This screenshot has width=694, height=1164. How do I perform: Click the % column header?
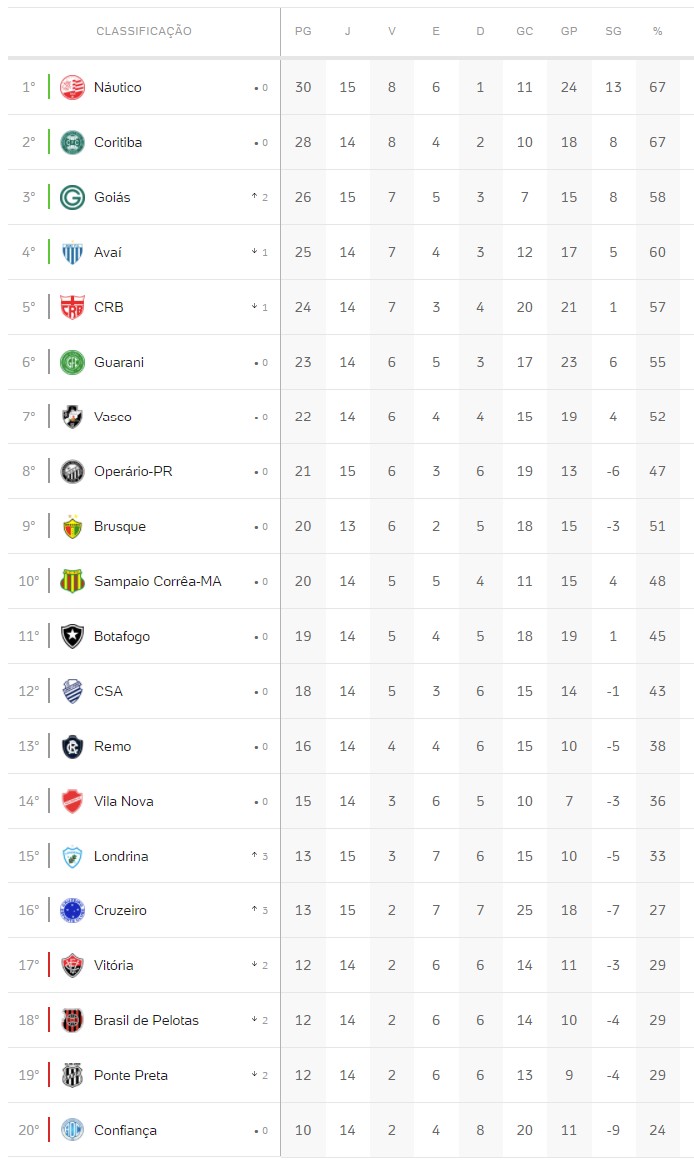point(657,31)
